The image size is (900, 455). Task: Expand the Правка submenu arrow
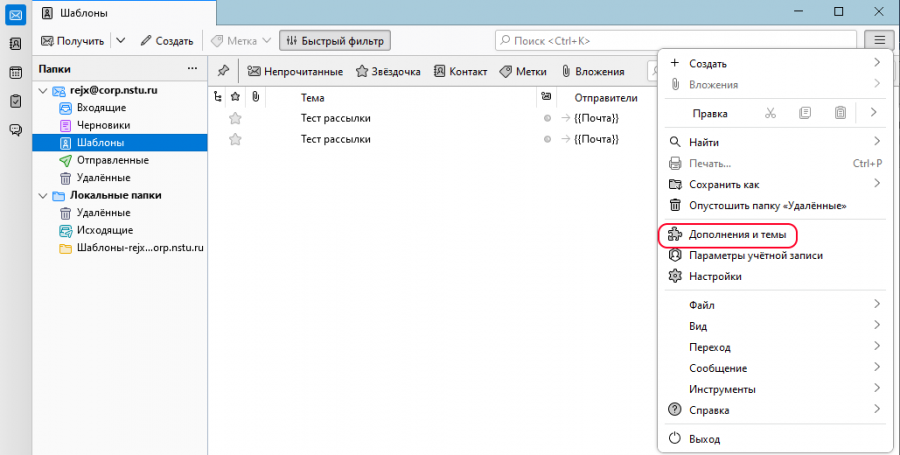[873, 113]
